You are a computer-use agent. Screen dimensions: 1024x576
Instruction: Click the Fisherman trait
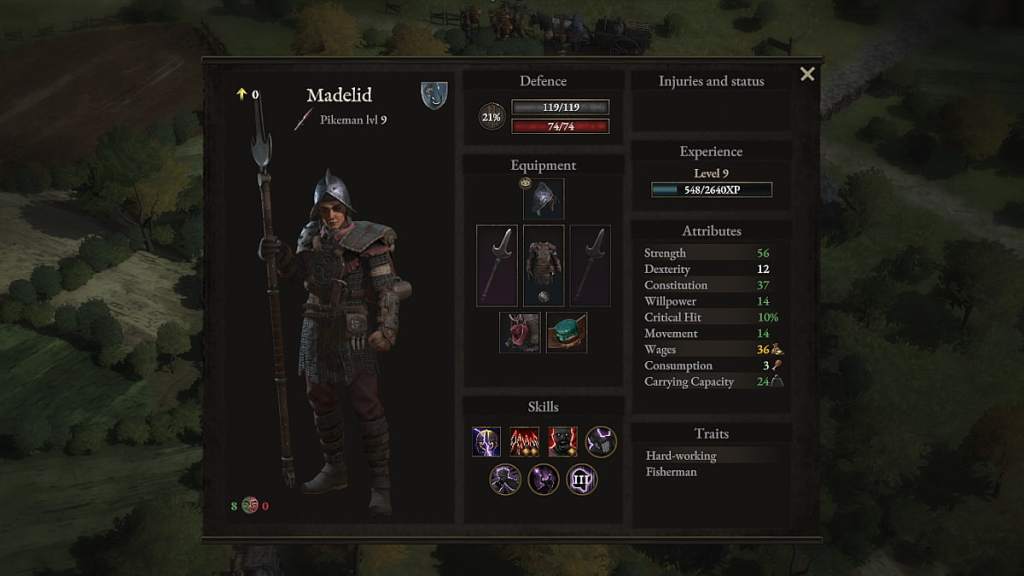671,472
